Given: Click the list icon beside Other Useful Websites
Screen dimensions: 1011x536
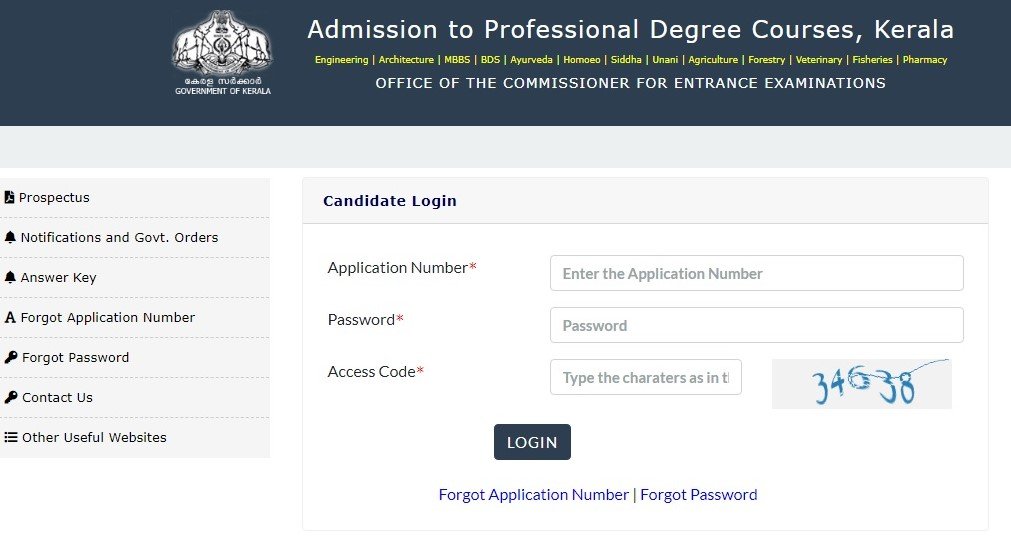Looking at the screenshot, I should (x=10, y=437).
